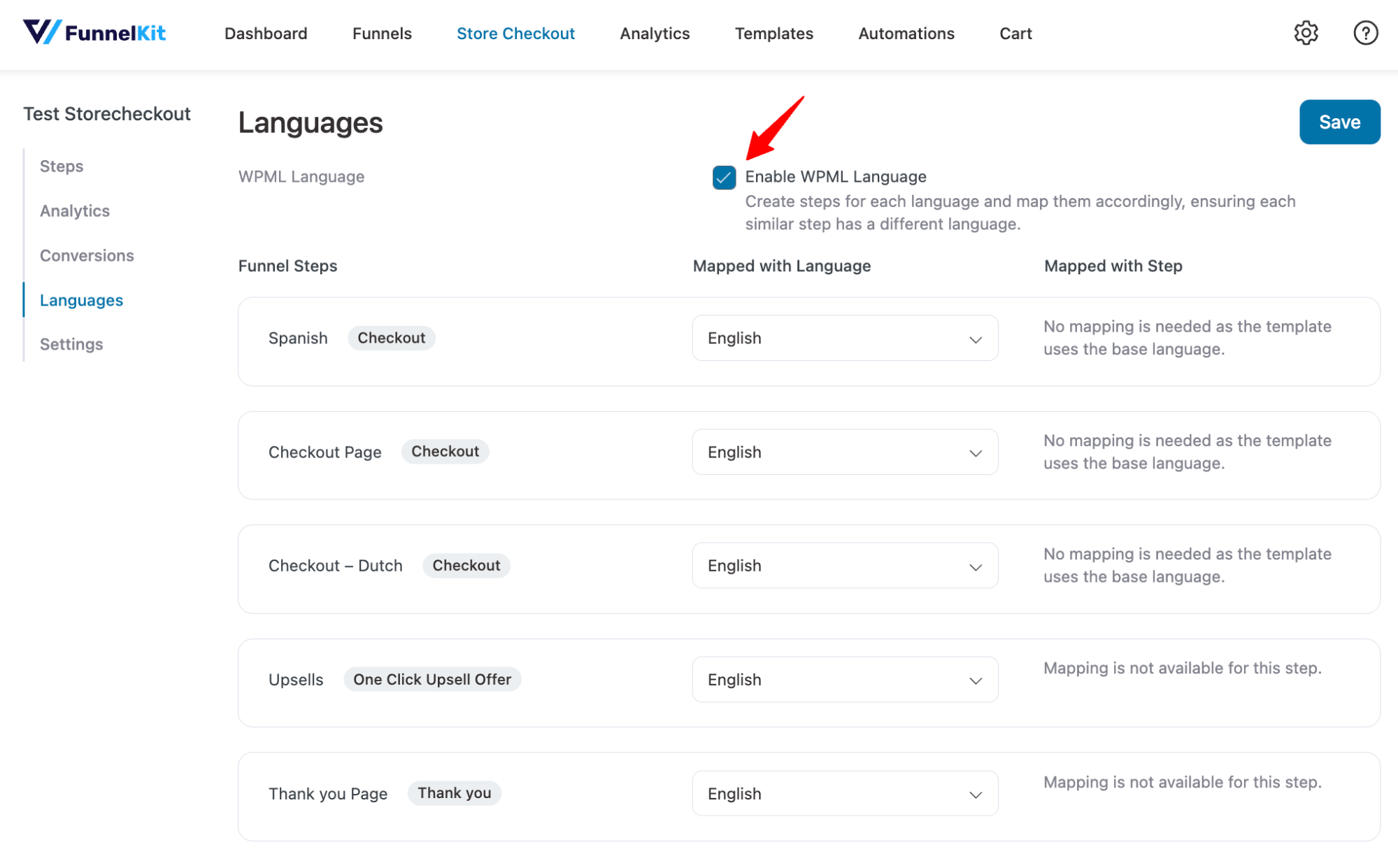This screenshot has height=868, width=1398.
Task: Click the Checkout tag beside Checkout Page
Action: pyautogui.click(x=445, y=452)
